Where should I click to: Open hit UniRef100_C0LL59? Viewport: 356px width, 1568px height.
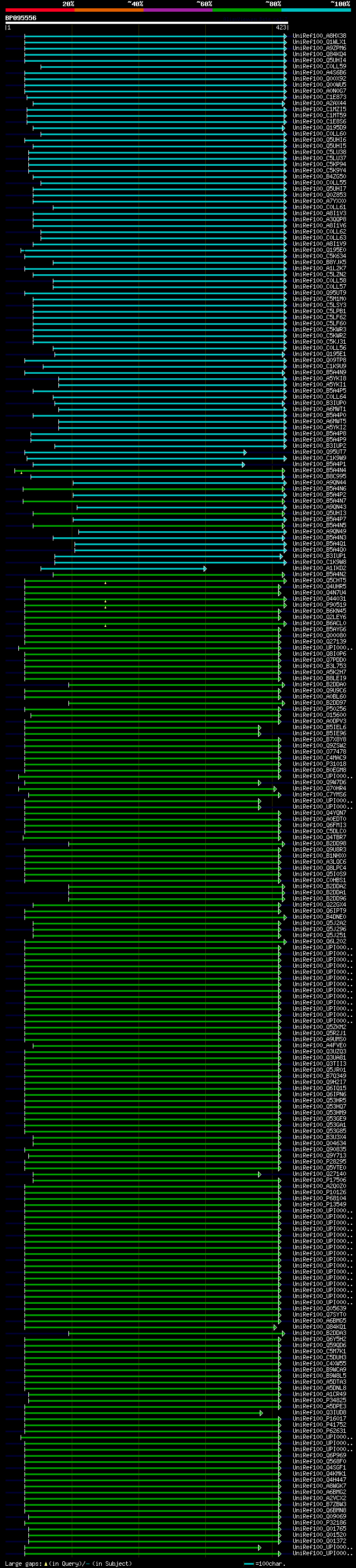(x=319, y=66)
